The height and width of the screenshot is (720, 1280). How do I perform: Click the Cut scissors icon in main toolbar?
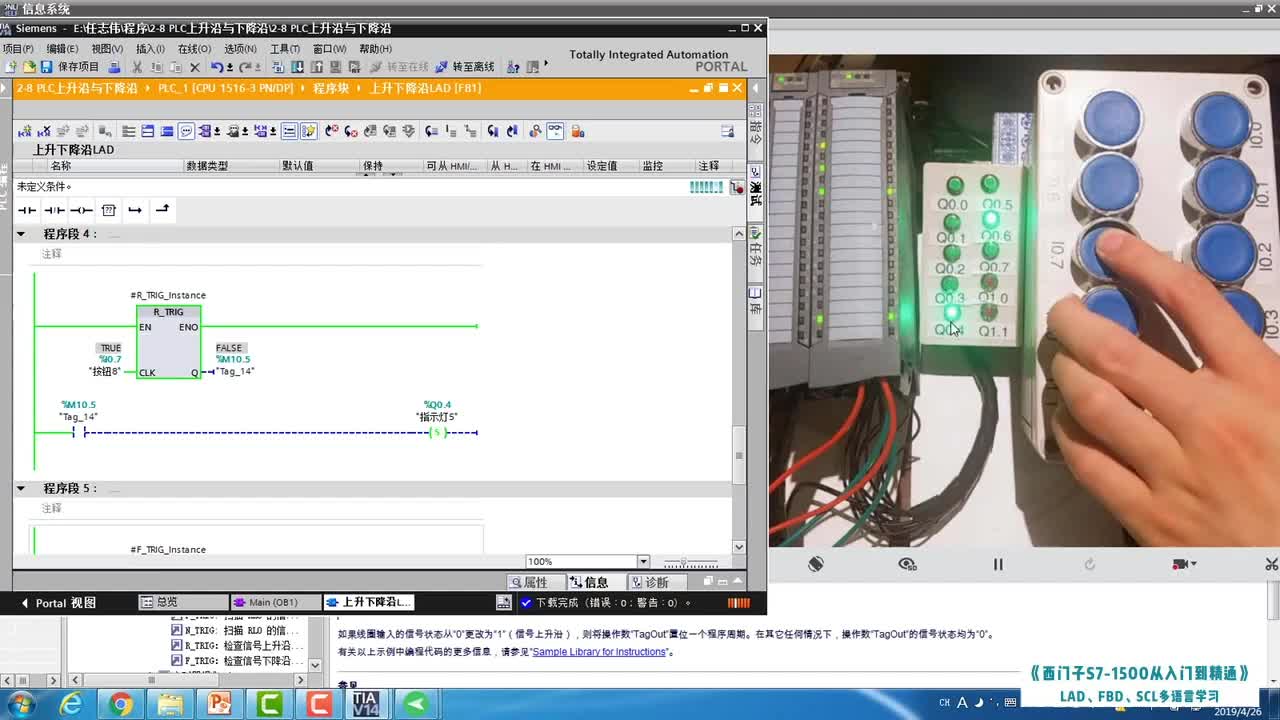(x=137, y=67)
